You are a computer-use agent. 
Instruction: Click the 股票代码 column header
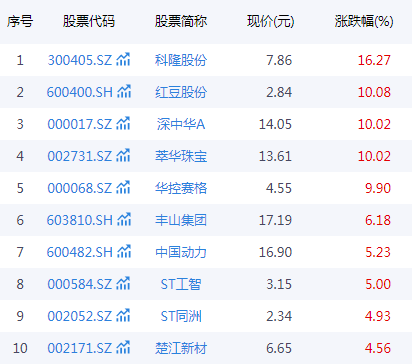[x=89, y=21]
